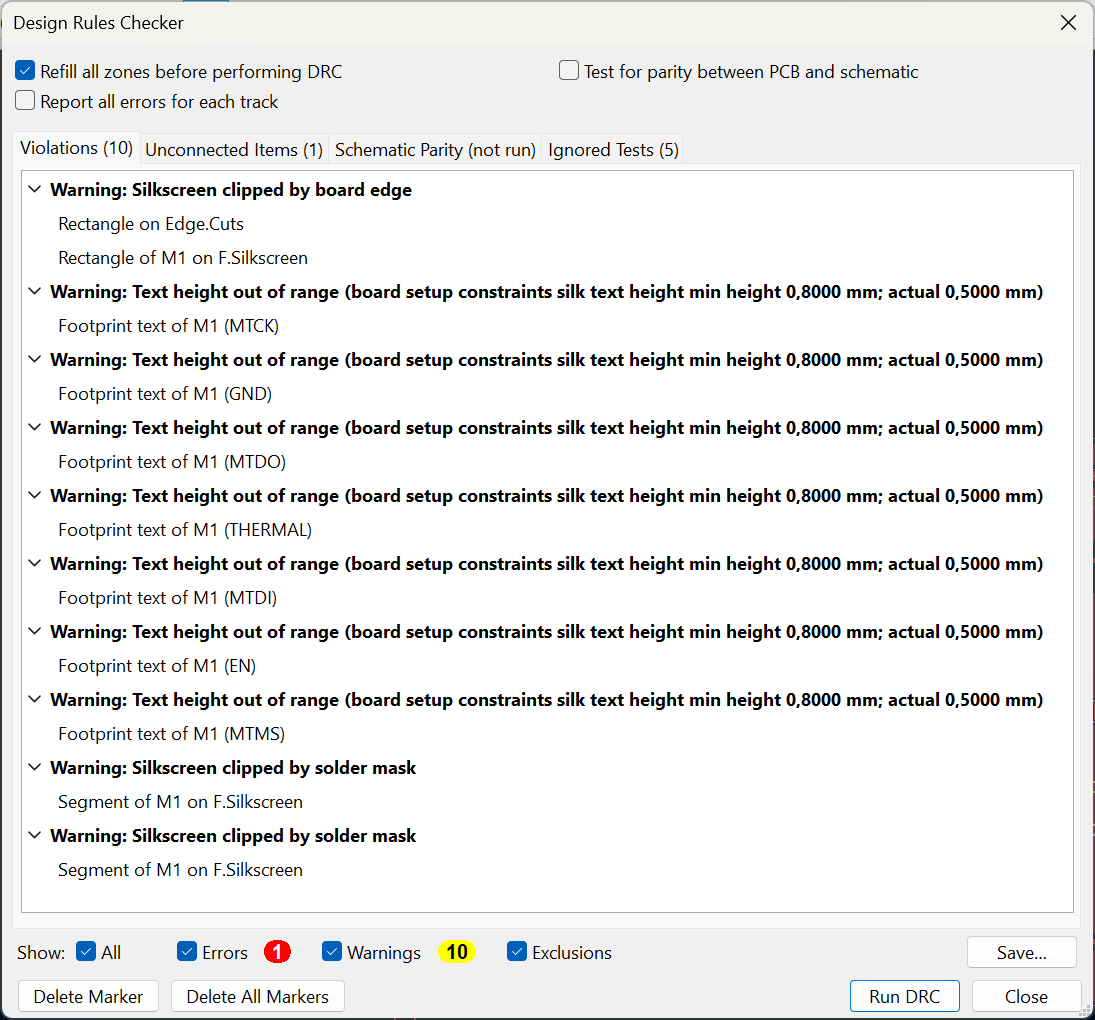
Task: Collapse the text height warning above MTCK
Action: tap(36, 292)
